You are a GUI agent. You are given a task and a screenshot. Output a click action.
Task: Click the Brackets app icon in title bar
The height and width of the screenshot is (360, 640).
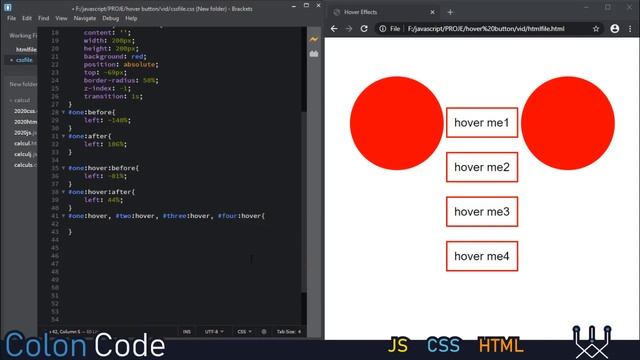(x=8, y=7)
